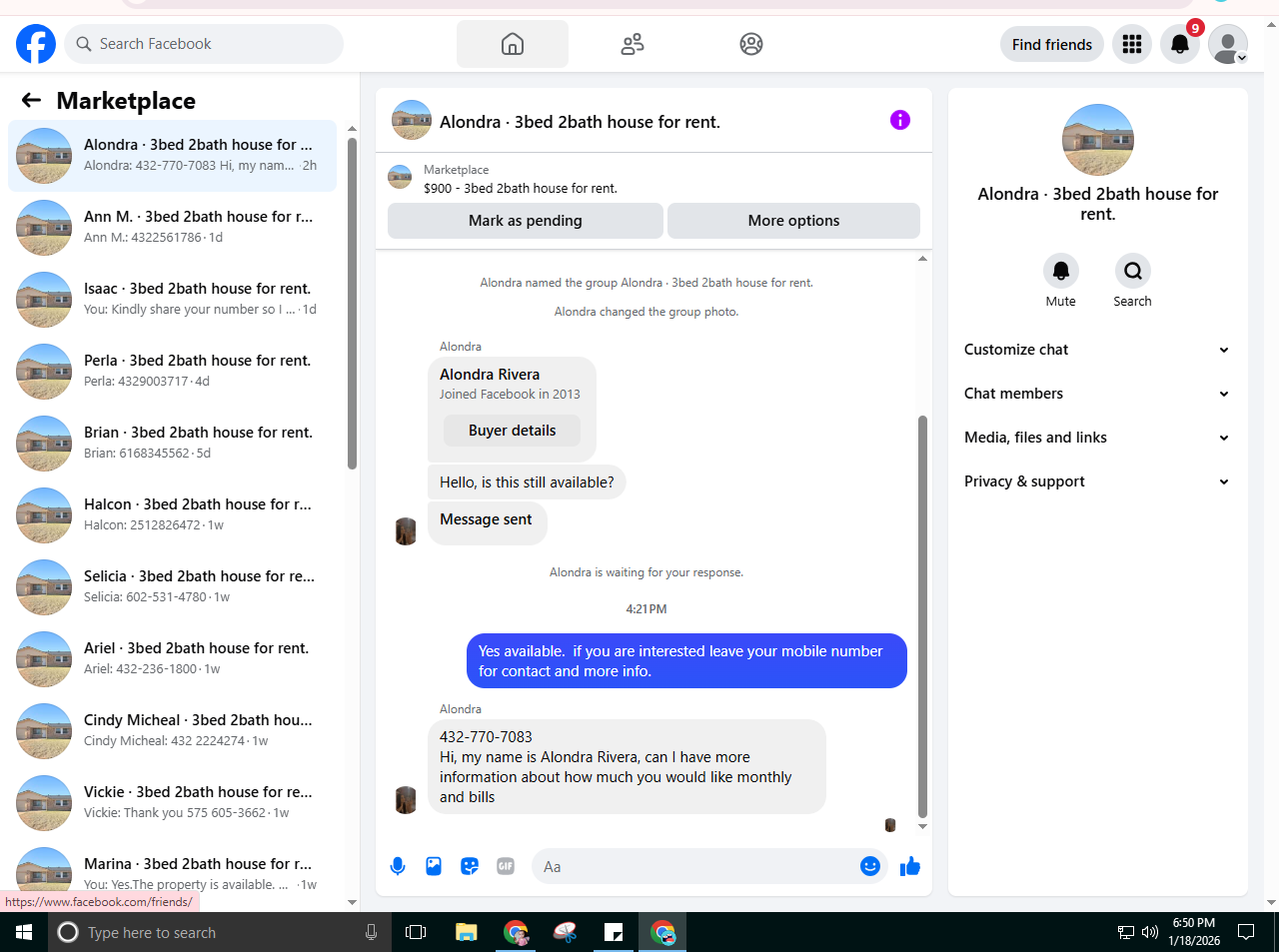Focus the Search Facebook field
This screenshot has width=1279, height=952.
(205, 44)
